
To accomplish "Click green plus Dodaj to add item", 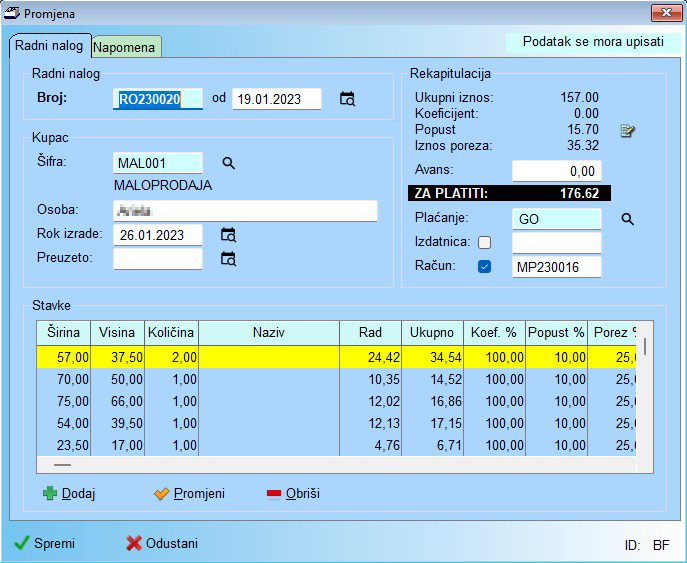I will (x=69, y=494).
